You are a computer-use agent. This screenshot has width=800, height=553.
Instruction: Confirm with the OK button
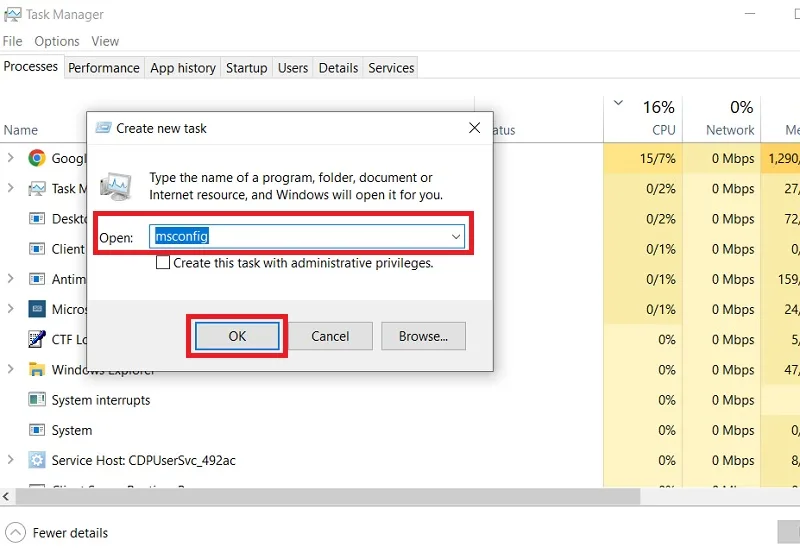[x=237, y=336]
